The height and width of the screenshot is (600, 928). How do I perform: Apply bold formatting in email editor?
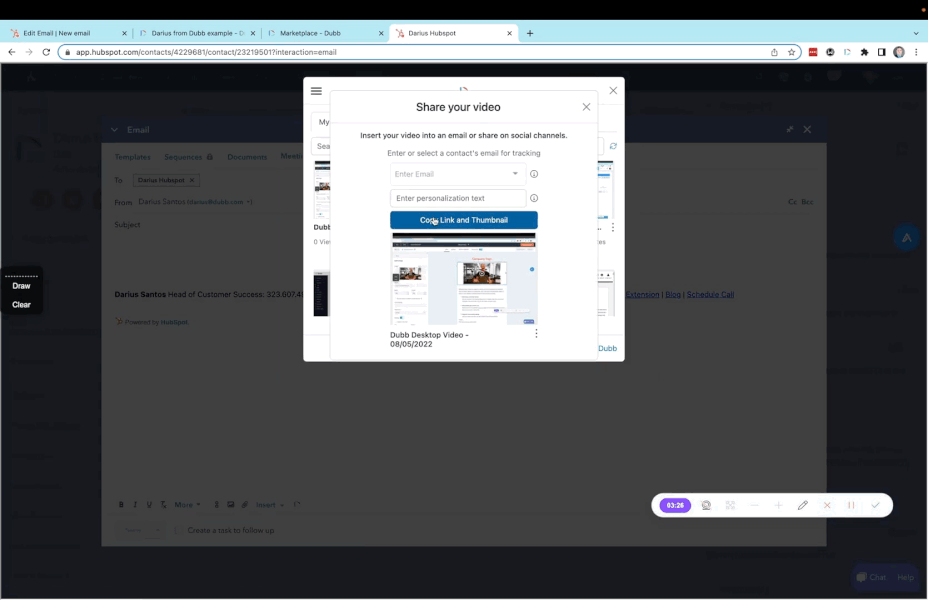pyautogui.click(x=121, y=505)
